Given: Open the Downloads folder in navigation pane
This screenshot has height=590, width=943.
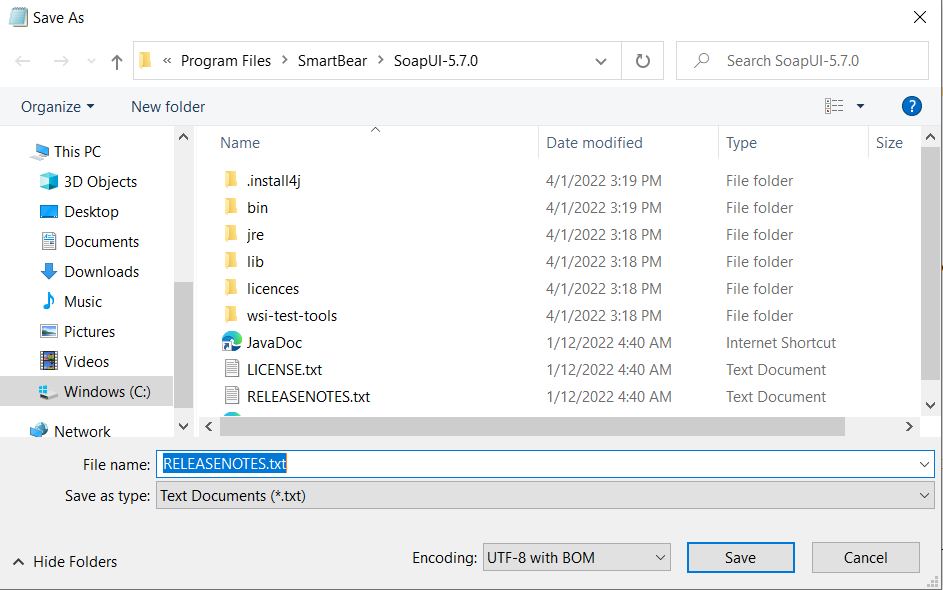Looking at the screenshot, I should 101,271.
